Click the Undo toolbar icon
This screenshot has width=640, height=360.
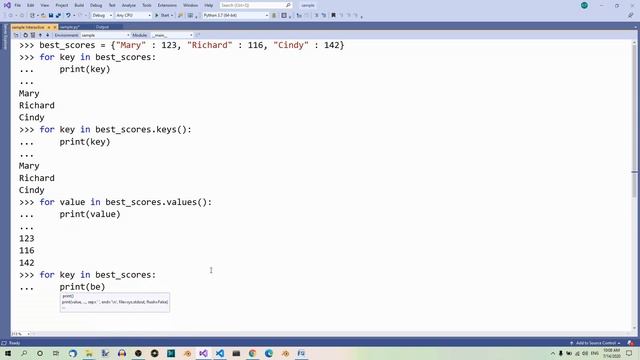68,15
